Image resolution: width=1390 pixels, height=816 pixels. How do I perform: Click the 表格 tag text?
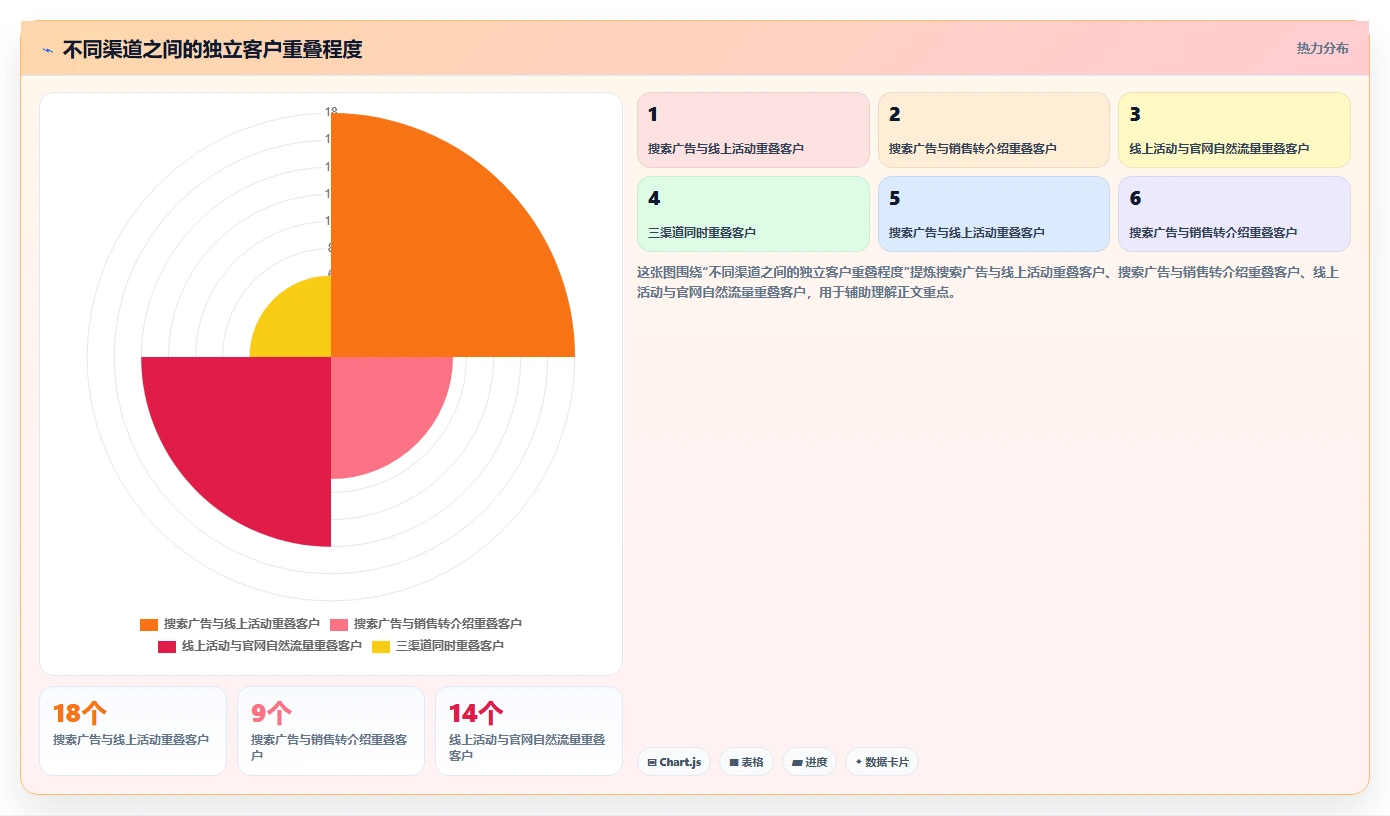[752, 762]
